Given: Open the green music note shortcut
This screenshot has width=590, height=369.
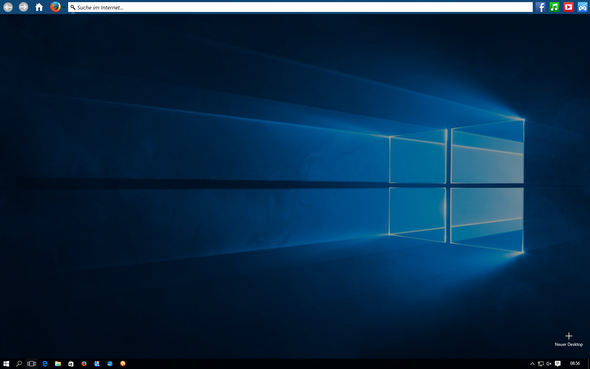Looking at the screenshot, I should [x=554, y=7].
